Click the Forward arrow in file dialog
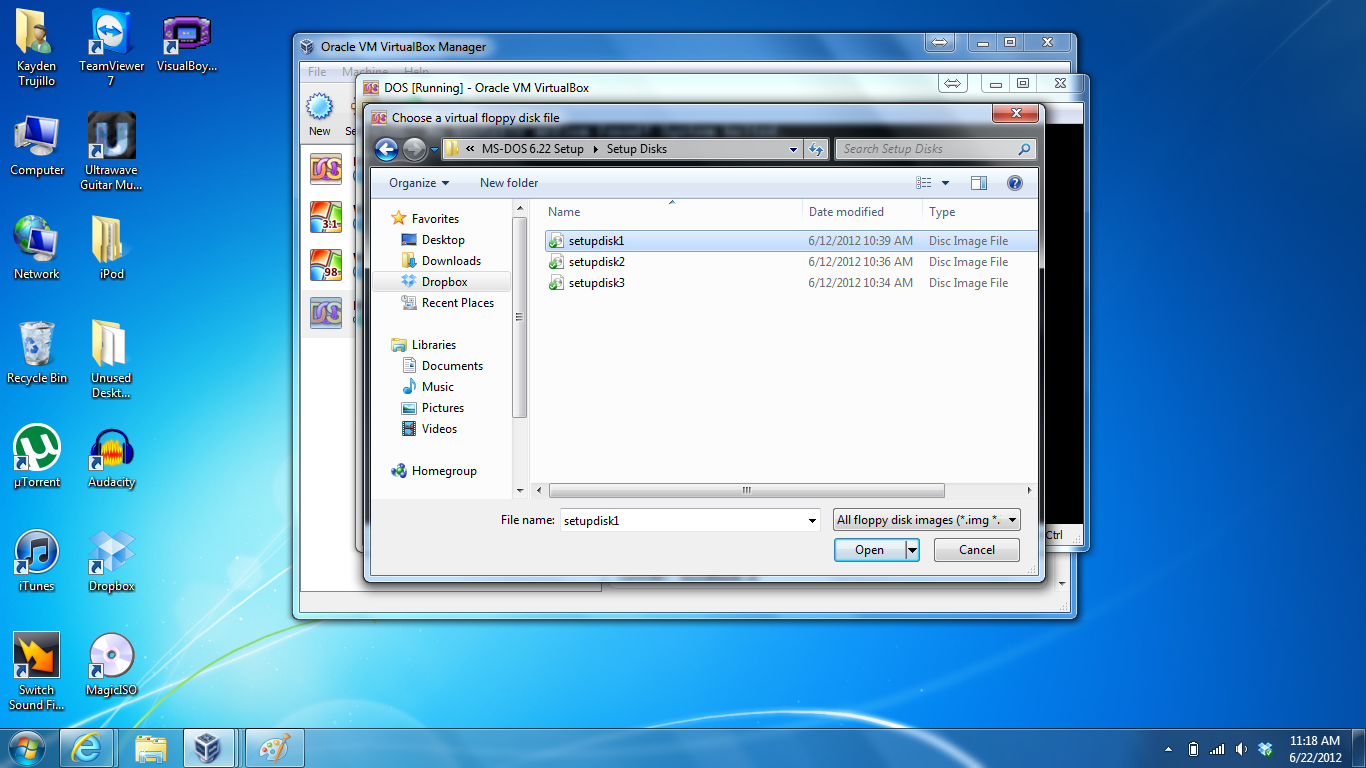 click(414, 149)
